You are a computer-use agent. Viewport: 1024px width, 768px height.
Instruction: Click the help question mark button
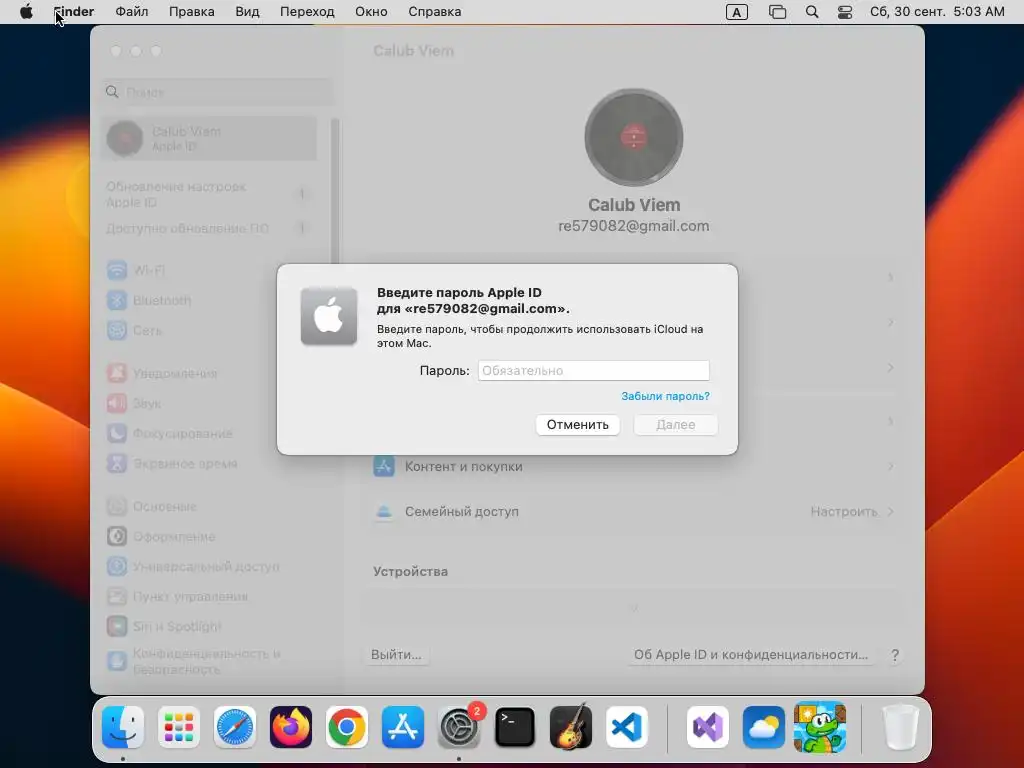(895, 654)
